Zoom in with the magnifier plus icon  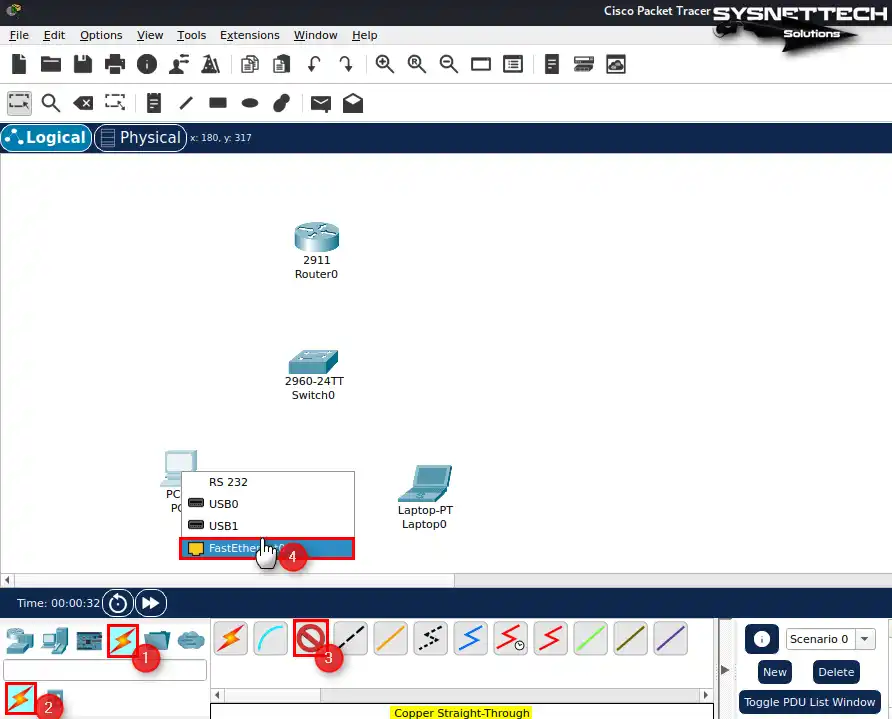point(385,64)
